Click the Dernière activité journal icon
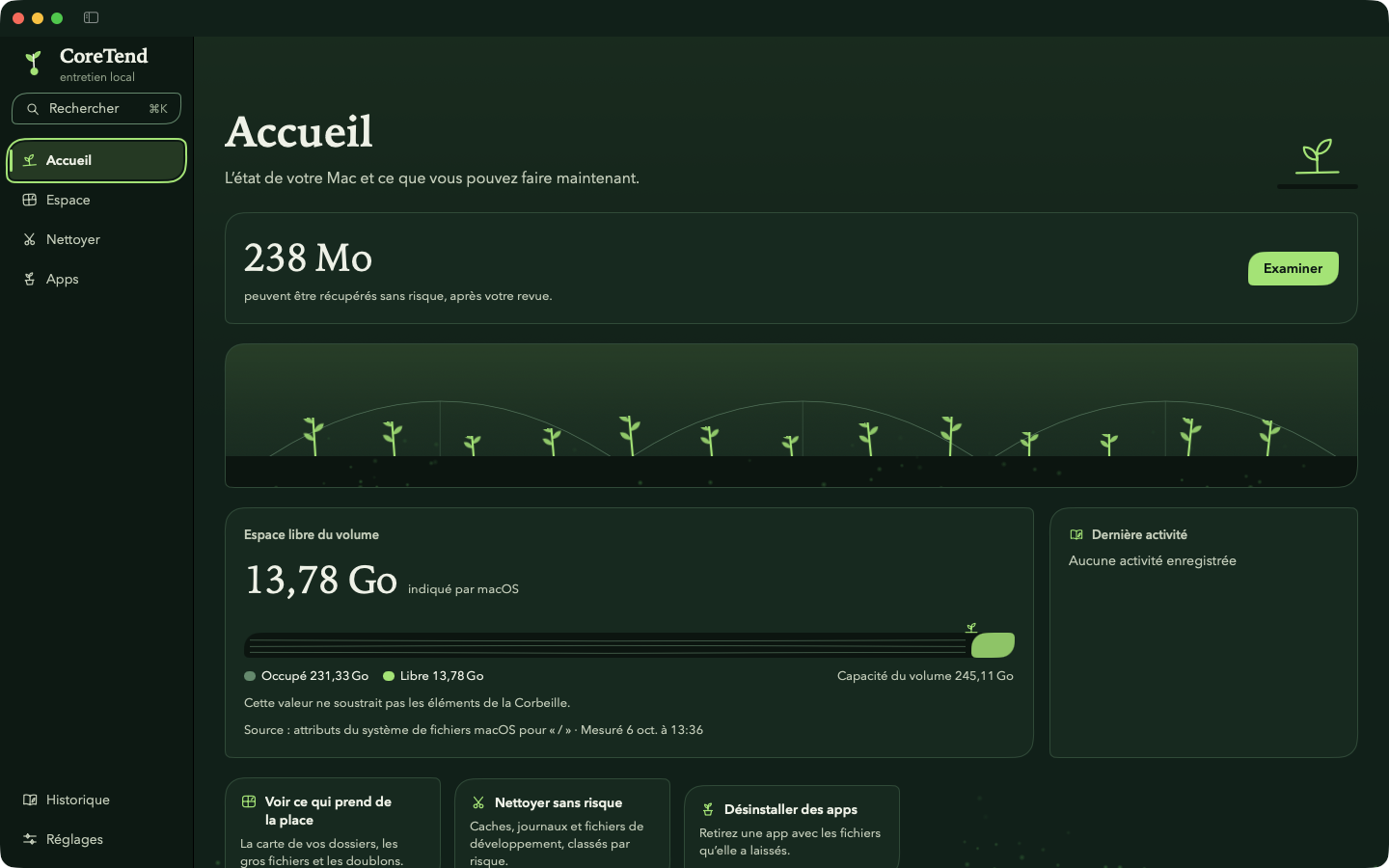Screen dimensions: 1389x868 coord(1076,534)
